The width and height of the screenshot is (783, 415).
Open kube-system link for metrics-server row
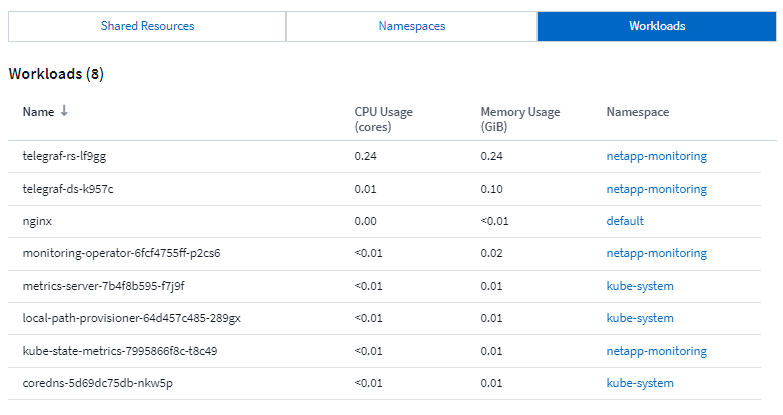tap(640, 286)
